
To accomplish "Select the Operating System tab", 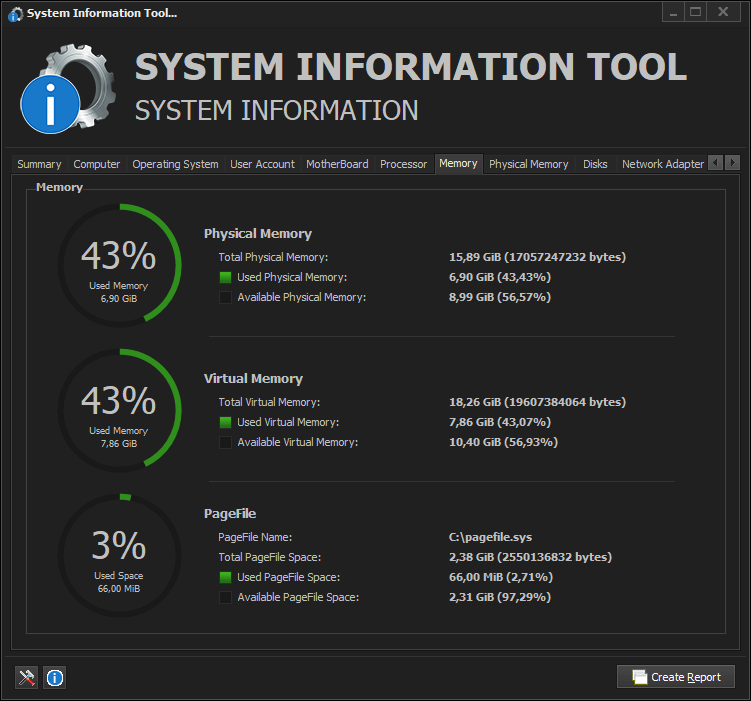I will pos(175,164).
